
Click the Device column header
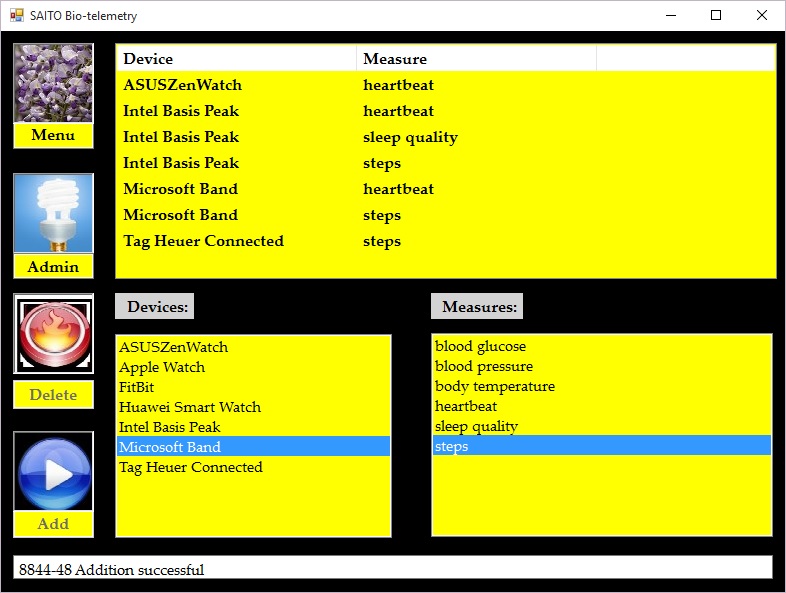tap(236, 59)
